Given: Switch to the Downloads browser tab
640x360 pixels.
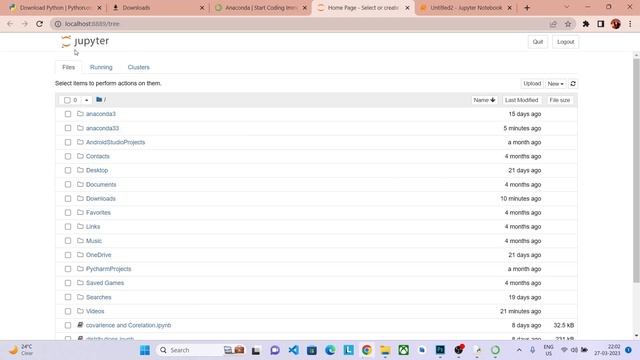Looking at the screenshot, I should (x=158, y=8).
